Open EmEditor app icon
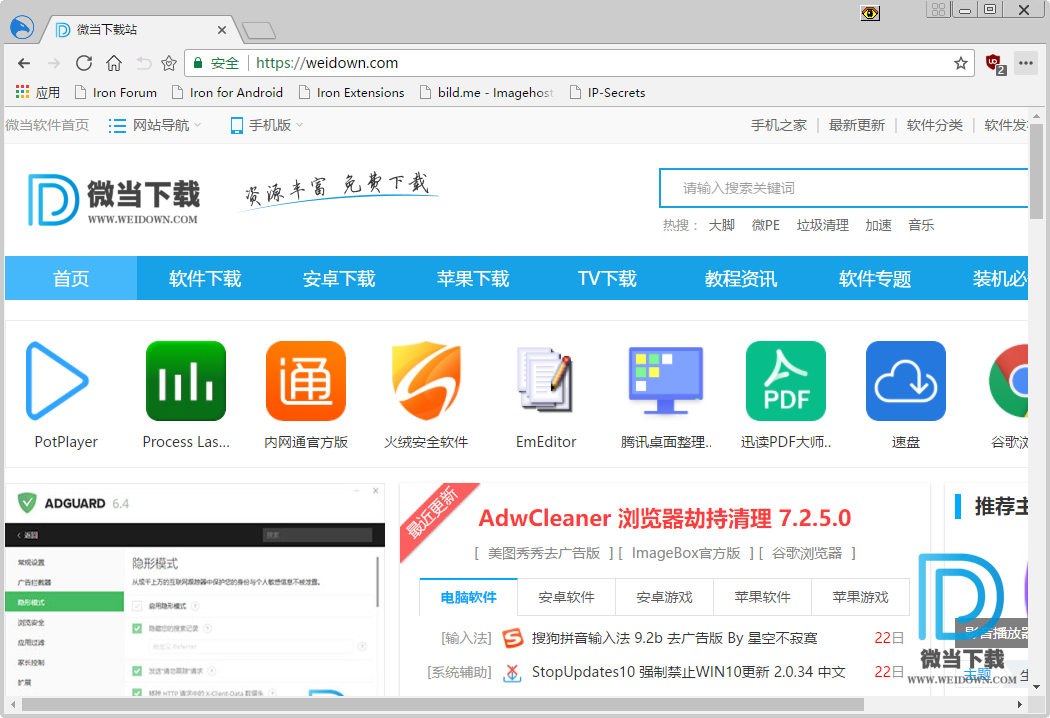Screen dimensions: 1050x718 tap(546, 380)
